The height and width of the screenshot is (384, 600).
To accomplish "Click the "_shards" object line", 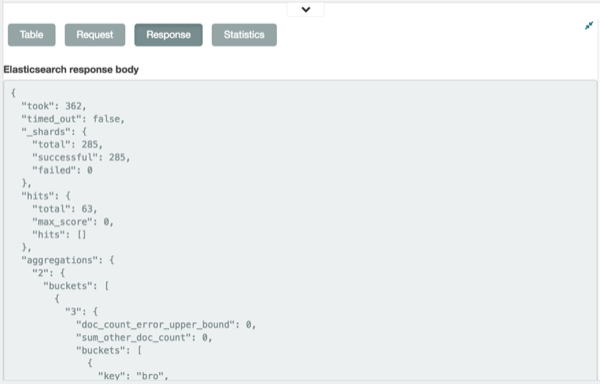I will 54,132.
